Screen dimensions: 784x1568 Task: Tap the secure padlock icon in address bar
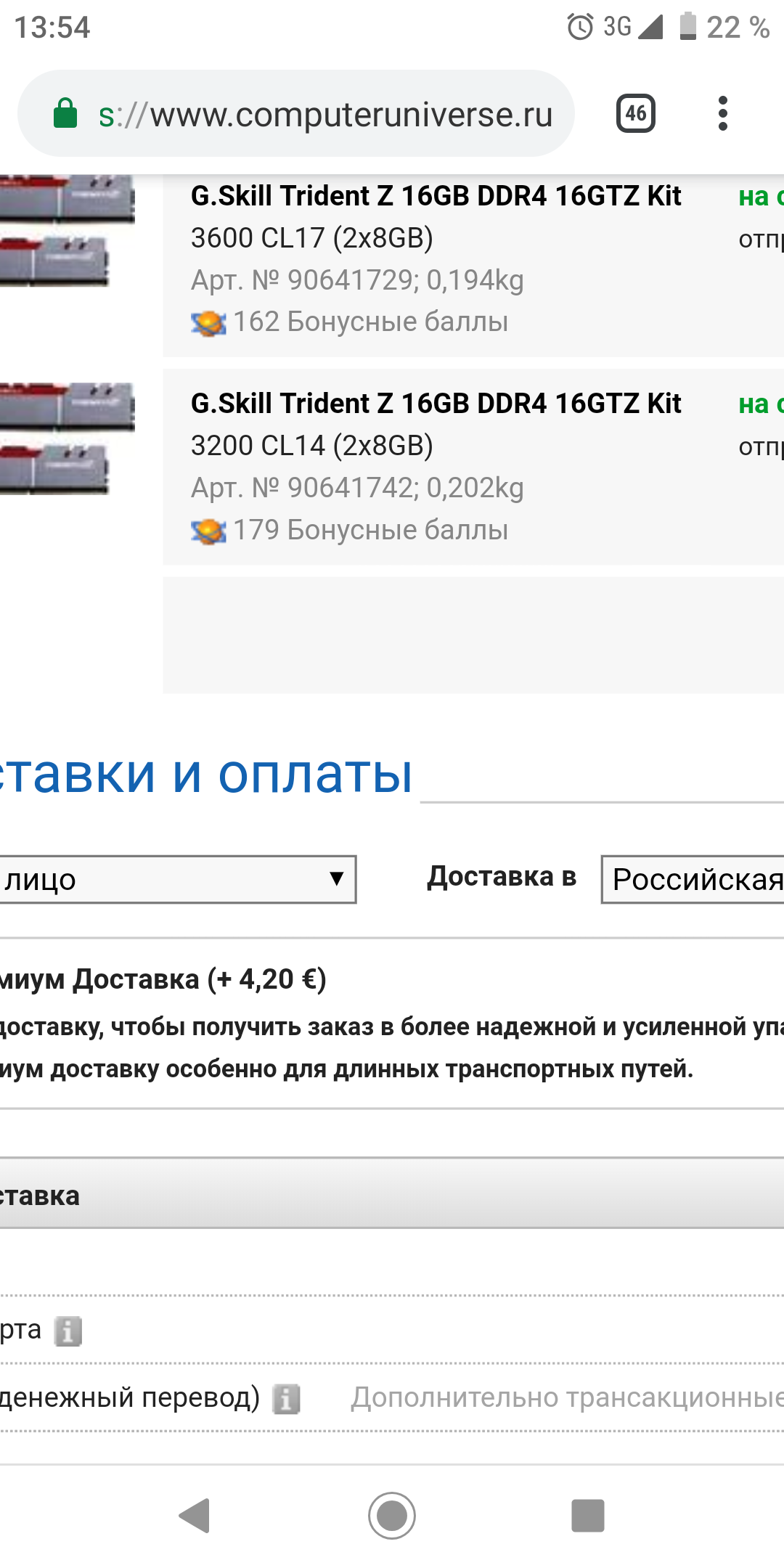[65, 114]
